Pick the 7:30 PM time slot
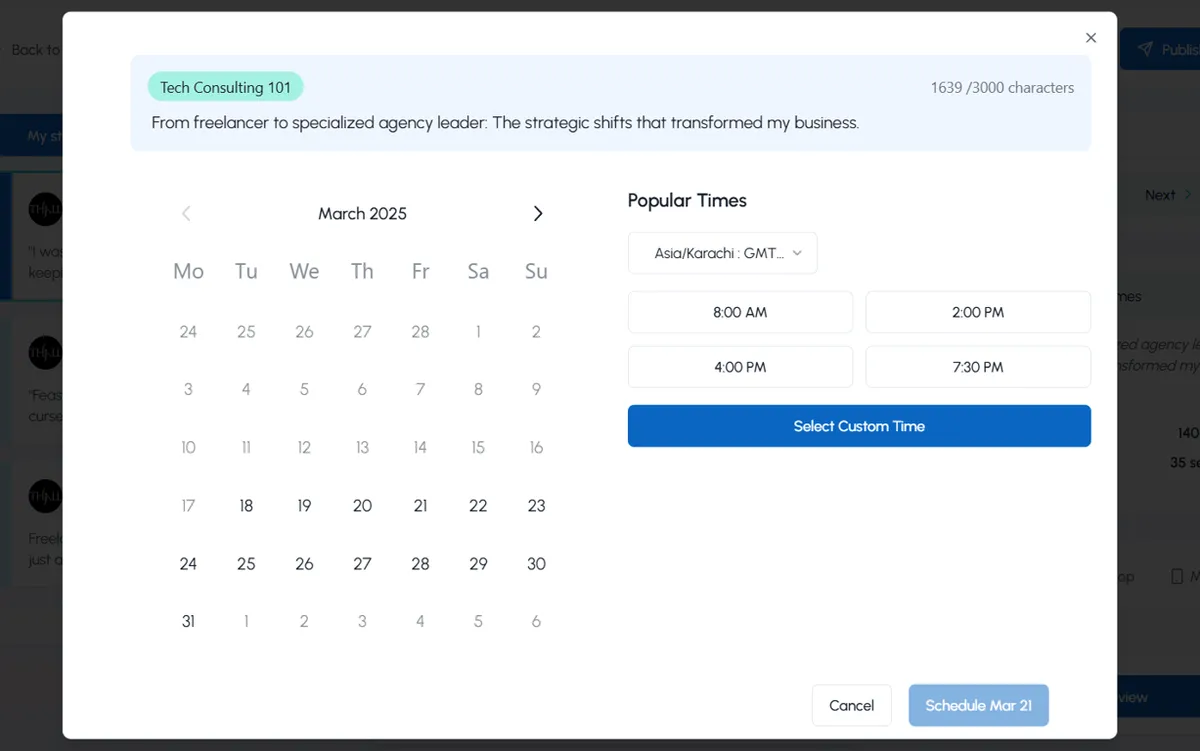This screenshot has height=751, width=1200. click(978, 366)
